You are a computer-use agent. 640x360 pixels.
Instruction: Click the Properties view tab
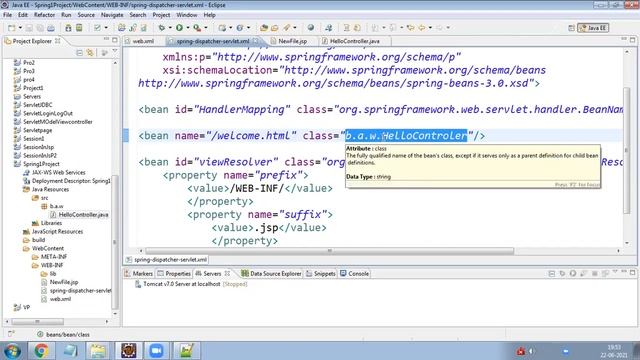point(174,273)
